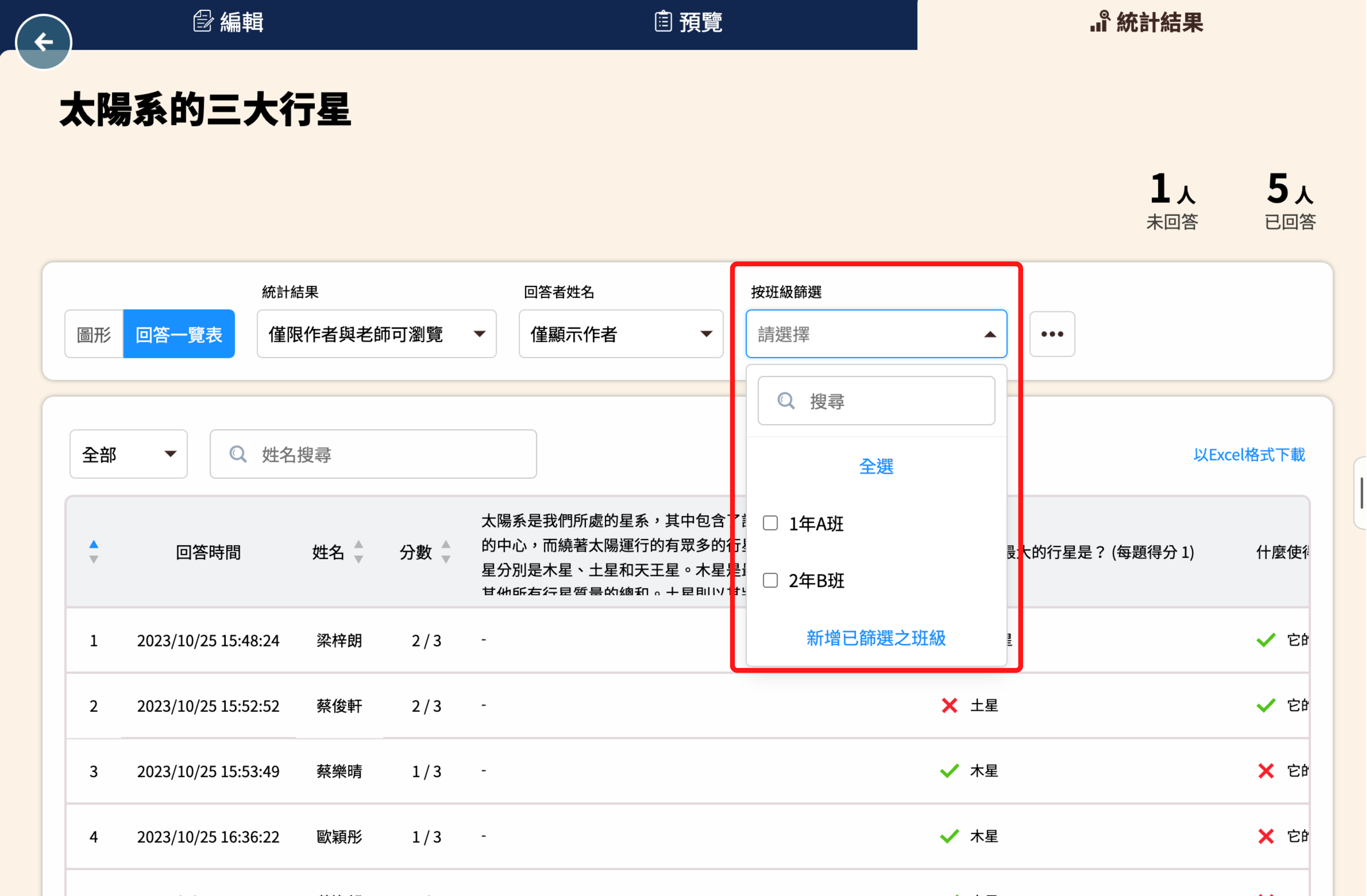Select the 回答一覽表 view button
The image size is (1367, 896).
[179, 334]
